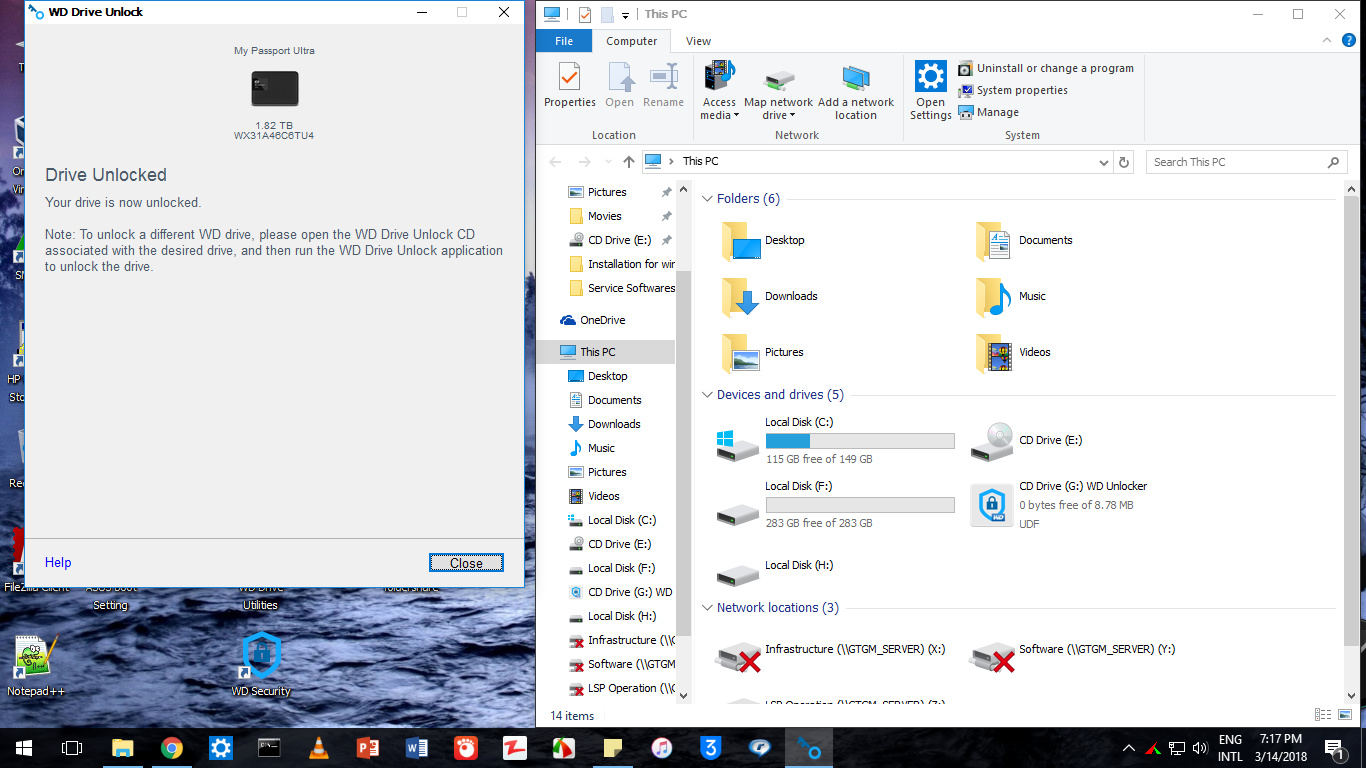The height and width of the screenshot is (768, 1366).
Task: Switch to details view using status bar icon
Action: pyautogui.click(x=1323, y=715)
